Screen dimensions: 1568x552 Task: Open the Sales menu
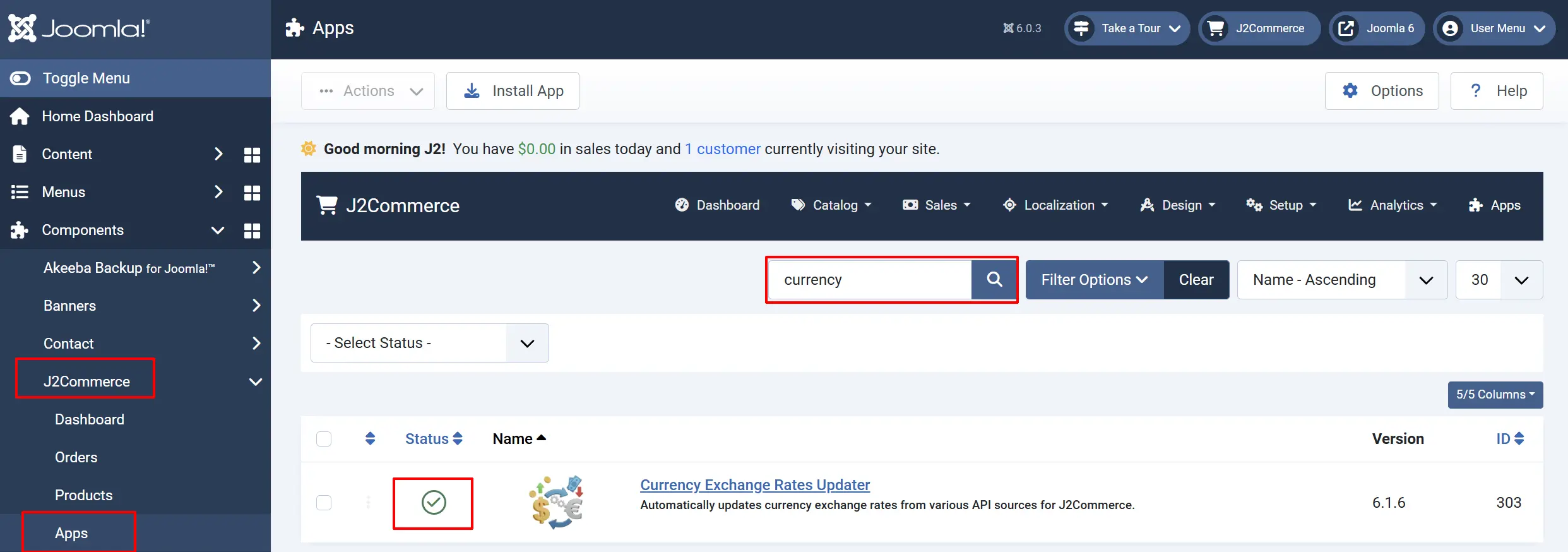click(x=937, y=205)
